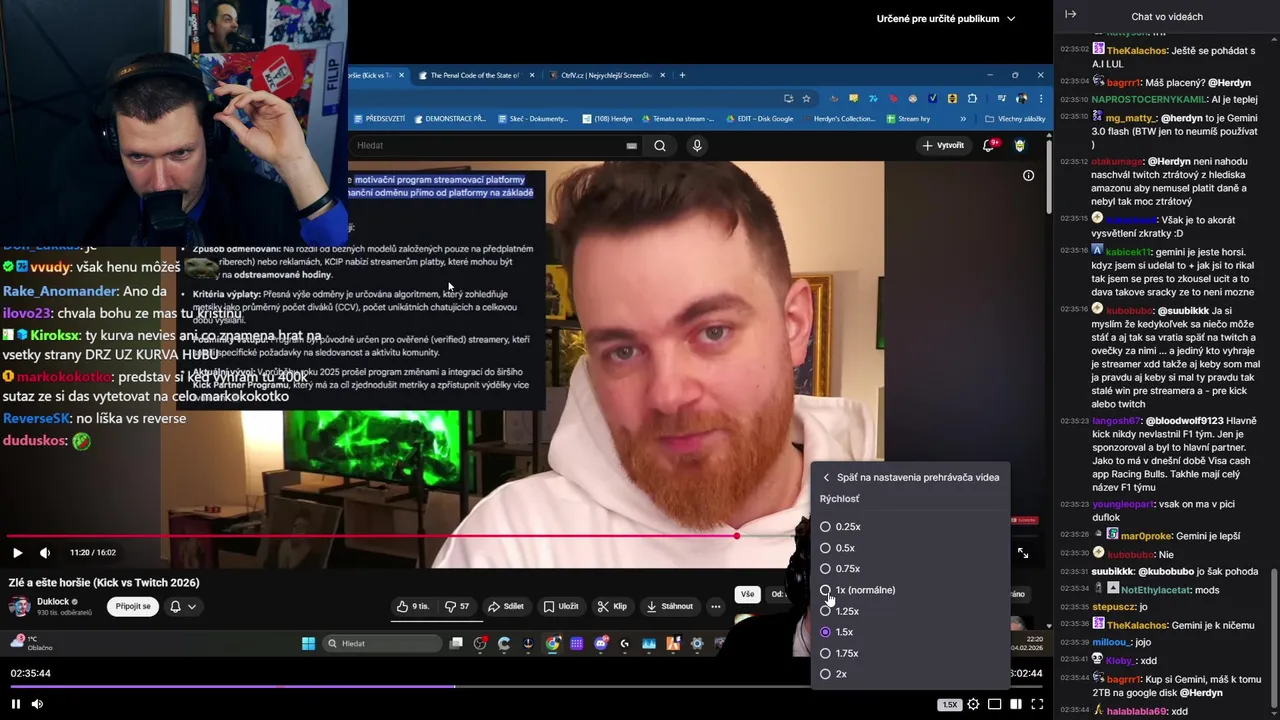Click the Vytvořit create button
Viewport: 1280px width, 720px height.
tap(943, 145)
